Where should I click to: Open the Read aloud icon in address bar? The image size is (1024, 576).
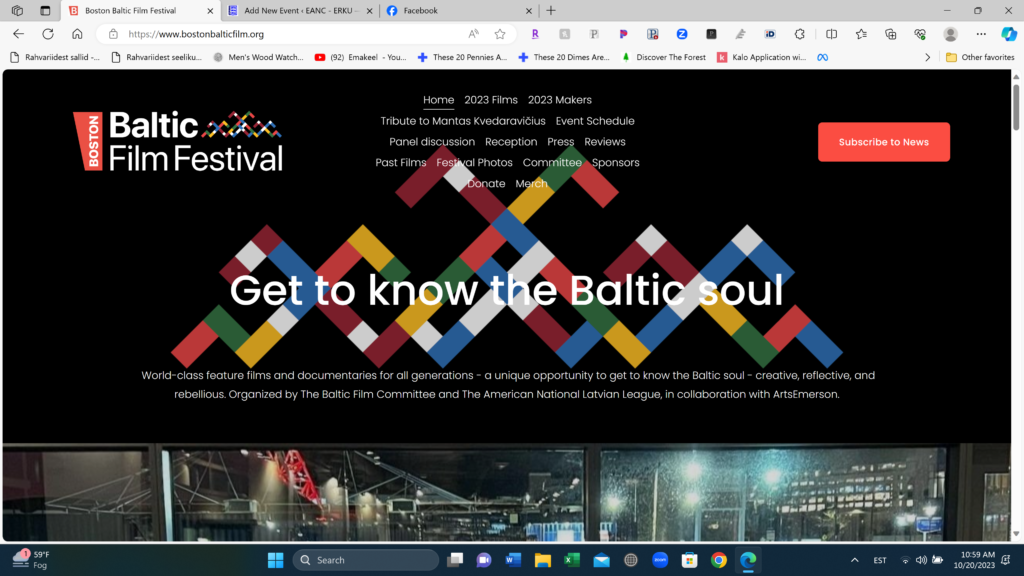coord(474,34)
